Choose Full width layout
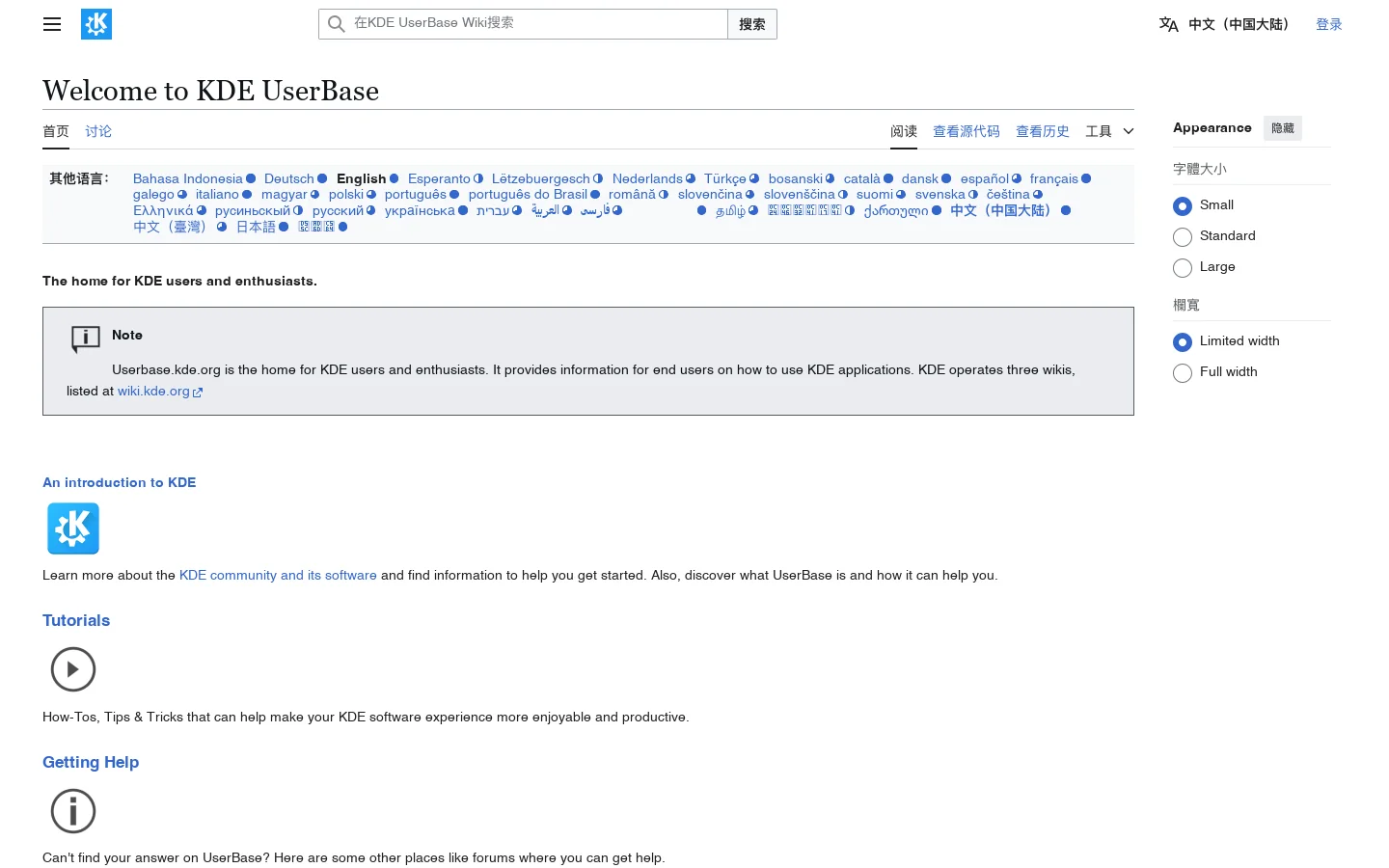Viewport: 1389px width, 868px height. pos(1183,372)
